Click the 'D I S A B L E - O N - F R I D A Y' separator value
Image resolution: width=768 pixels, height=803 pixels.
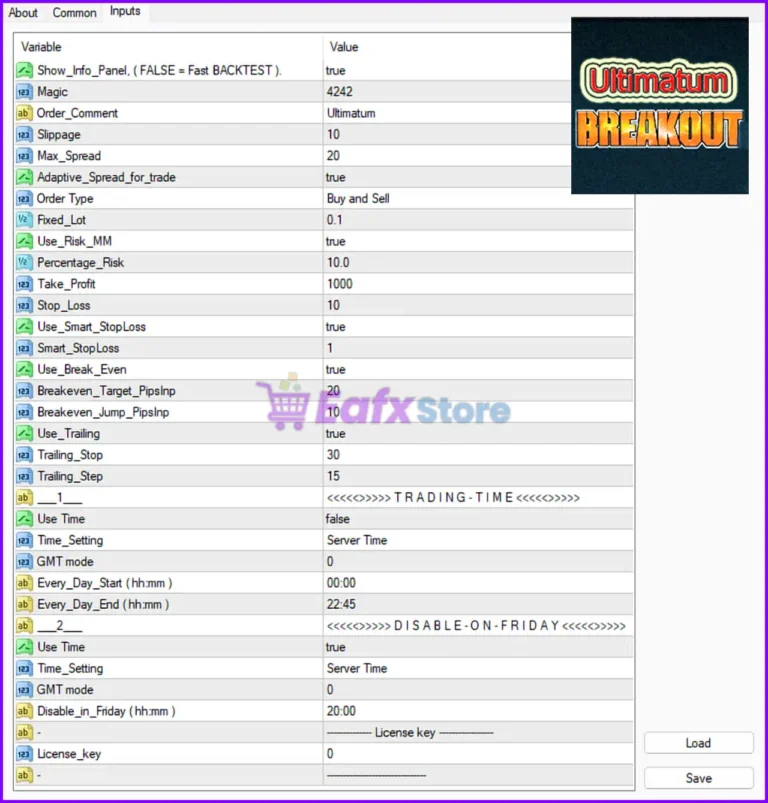tap(476, 626)
